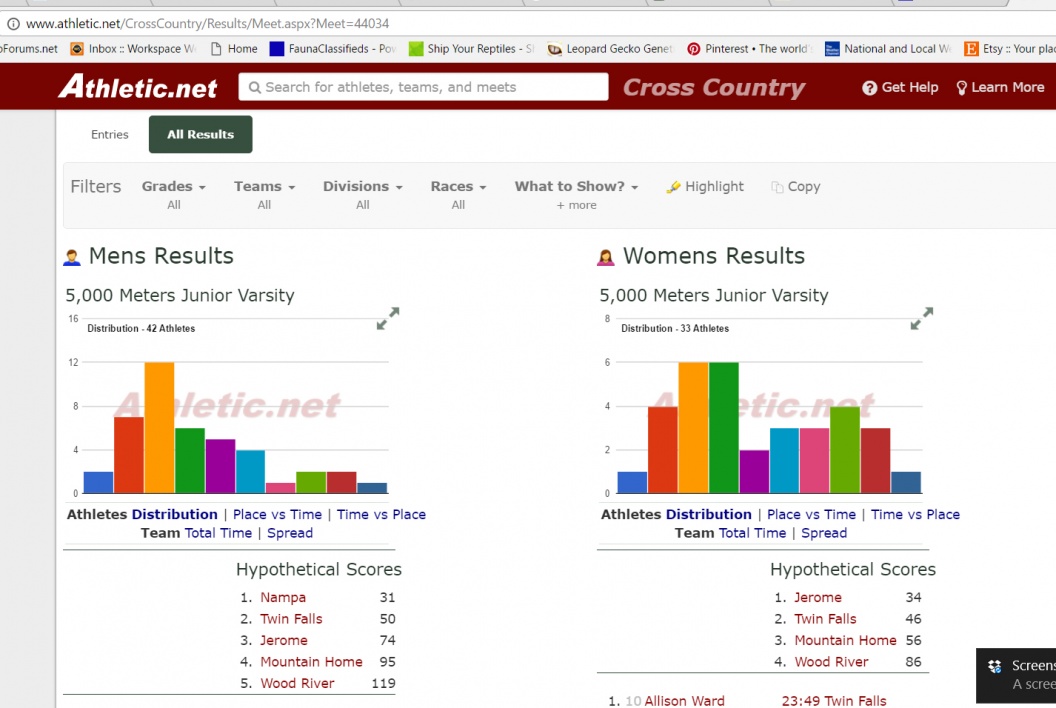This screenshot has height=708, width=1056.
Task: Show Mens Team Total Time chart
Action: [x=218, y=534]
